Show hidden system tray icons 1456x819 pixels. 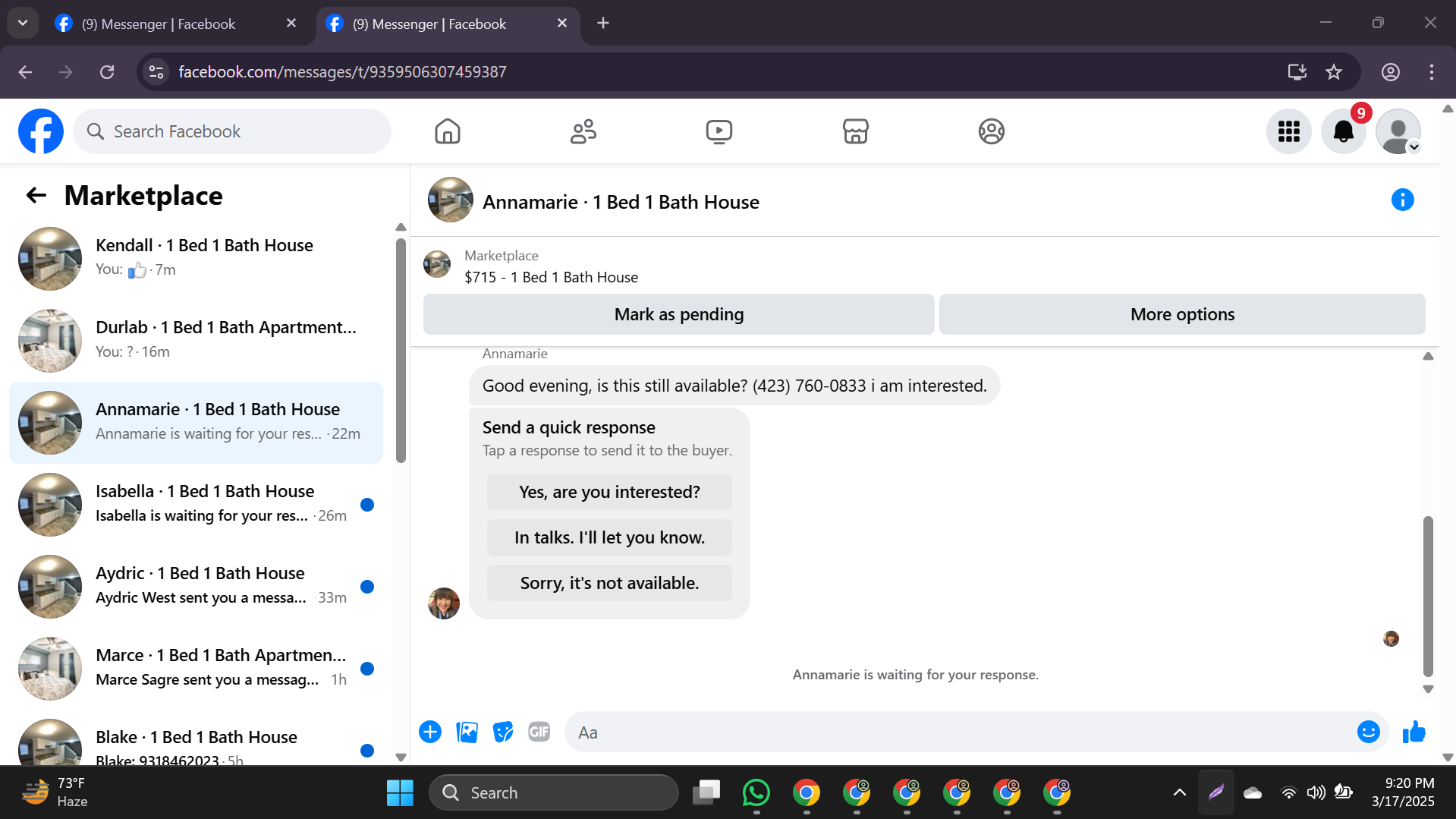tap(1179, 792)
